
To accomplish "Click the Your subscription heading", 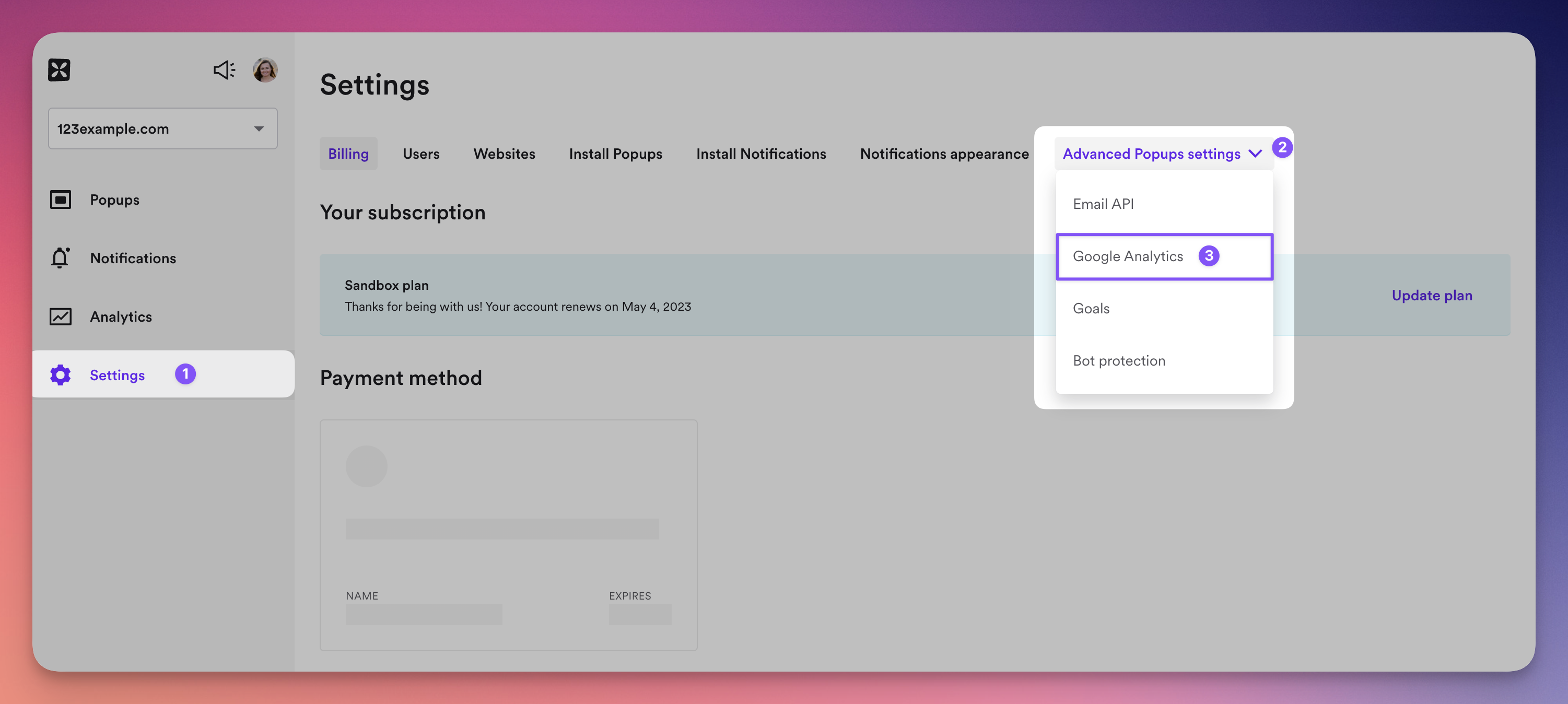I will pos(402,213).
